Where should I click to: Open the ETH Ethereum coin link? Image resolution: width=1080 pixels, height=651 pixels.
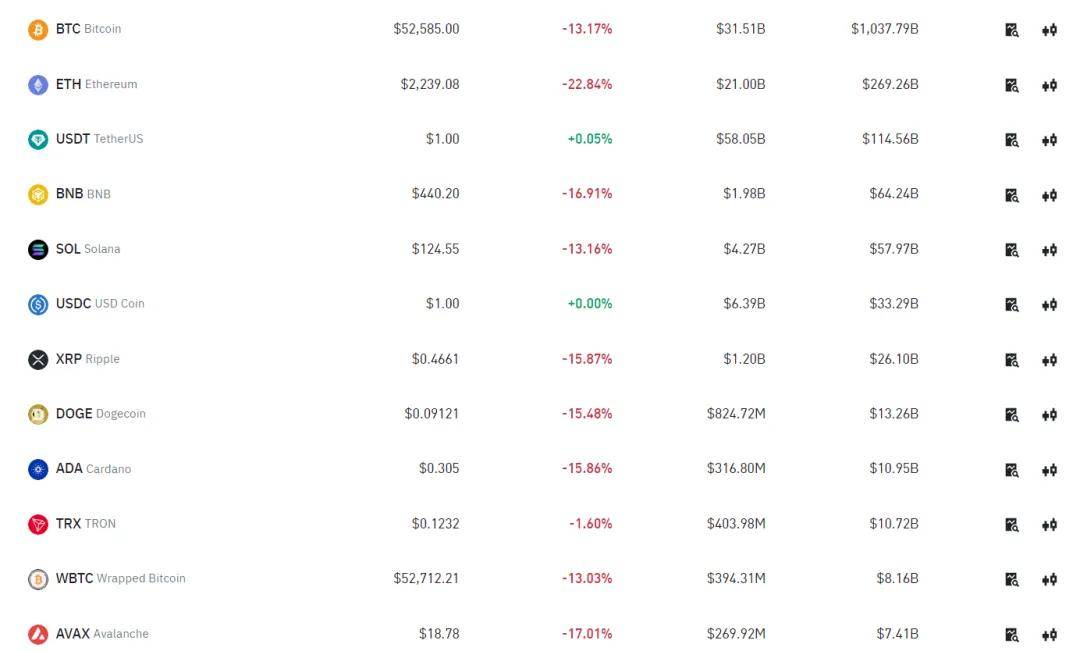[96, 84]
